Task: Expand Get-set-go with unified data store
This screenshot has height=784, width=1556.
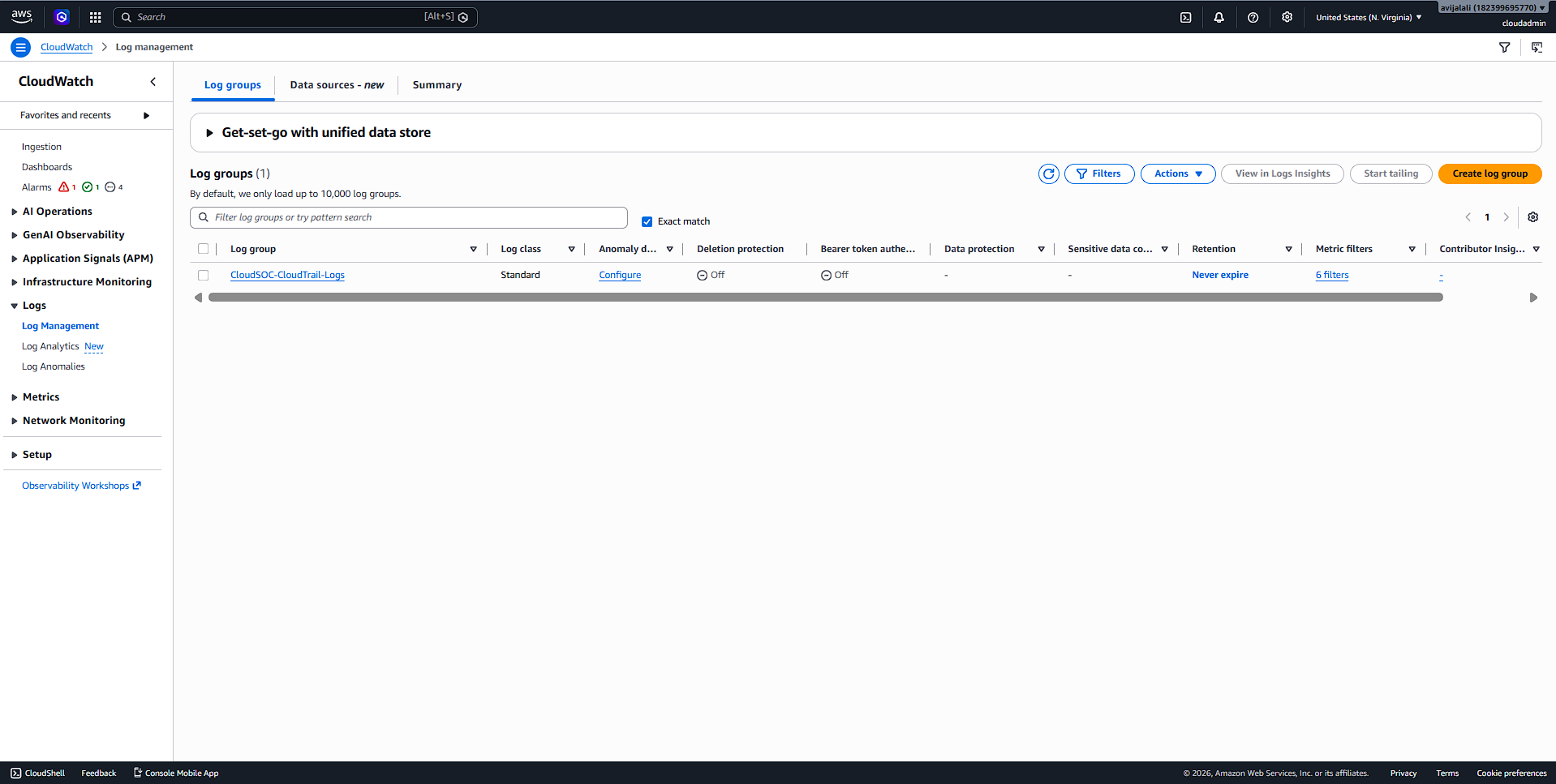Action: 209,133
